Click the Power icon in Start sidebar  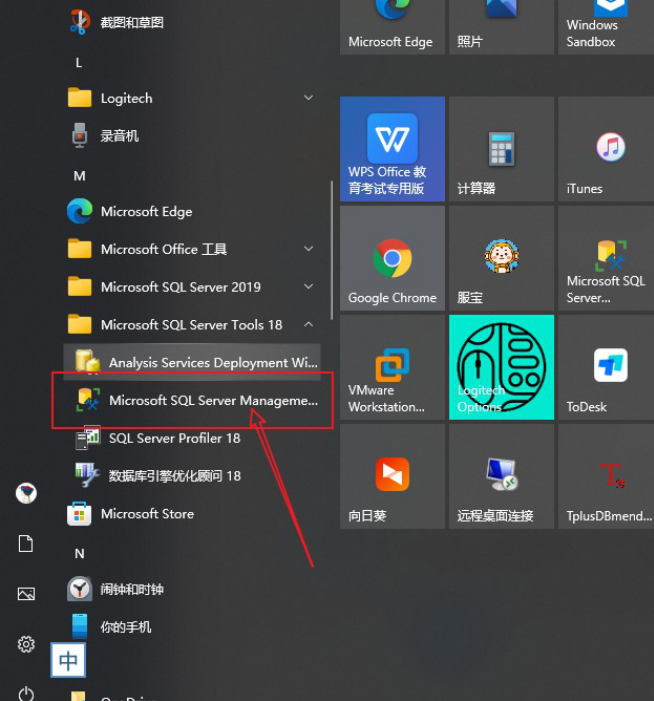coord(26,693)
